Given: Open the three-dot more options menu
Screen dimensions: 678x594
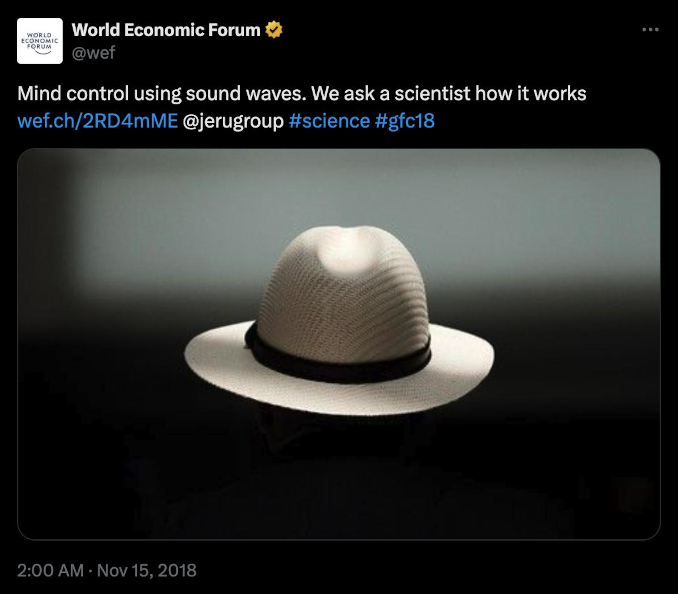Looking at the screenshot, I should 650,30.
